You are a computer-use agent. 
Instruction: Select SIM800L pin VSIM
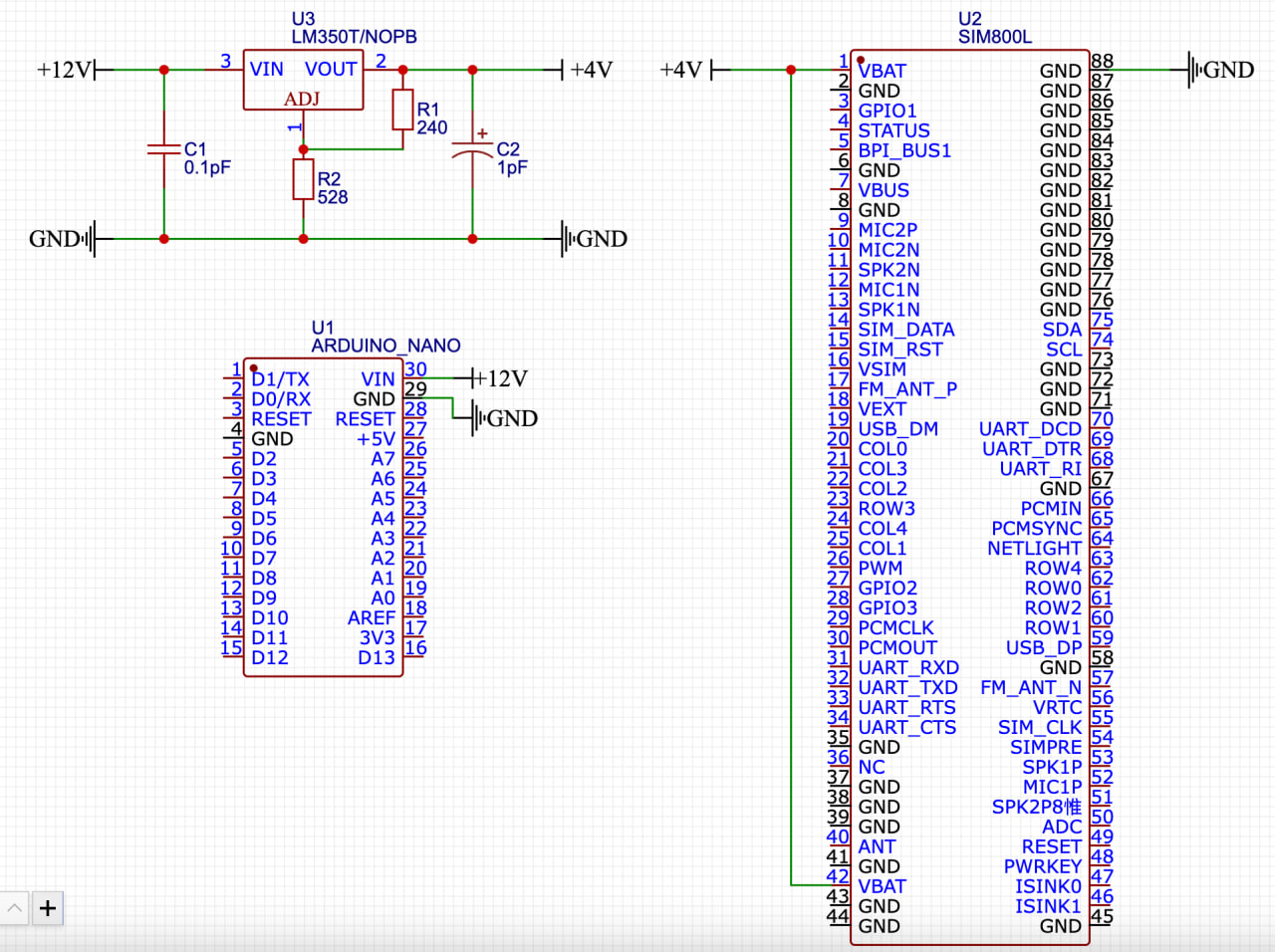pyautogui.click(x=883, y=369)
